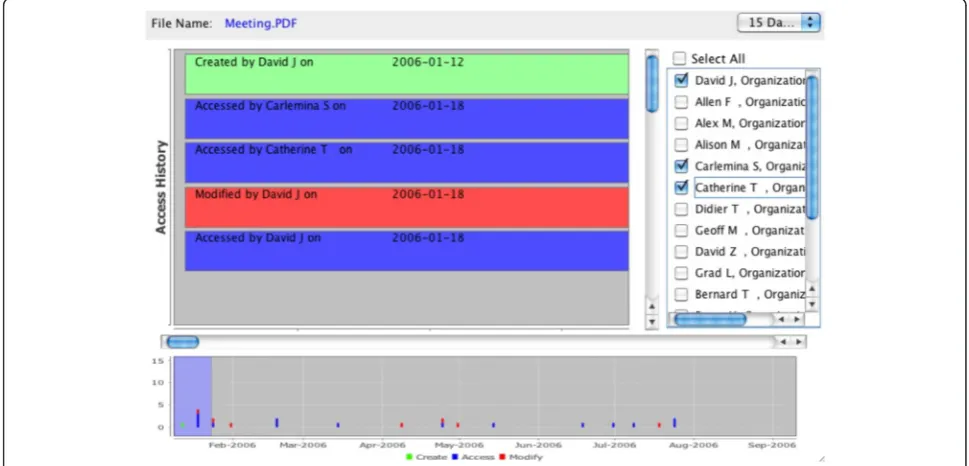Click the user list vertical scrollbar thumb
The width and height of the screenshot is (969, 466).
tap(812, 147)
